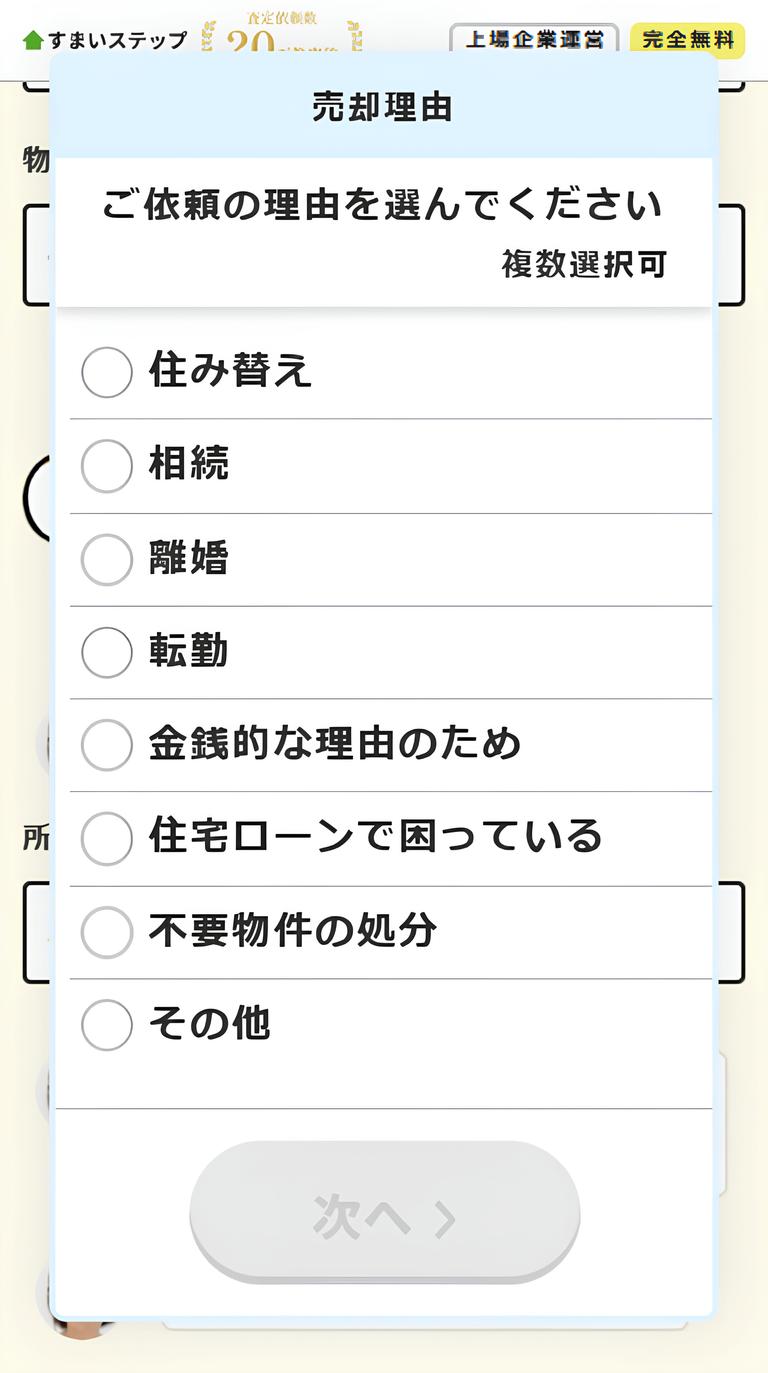768x1373 pixels.
Task: Click the 住宅ローンで困っている label text
Action: [375, 836]
